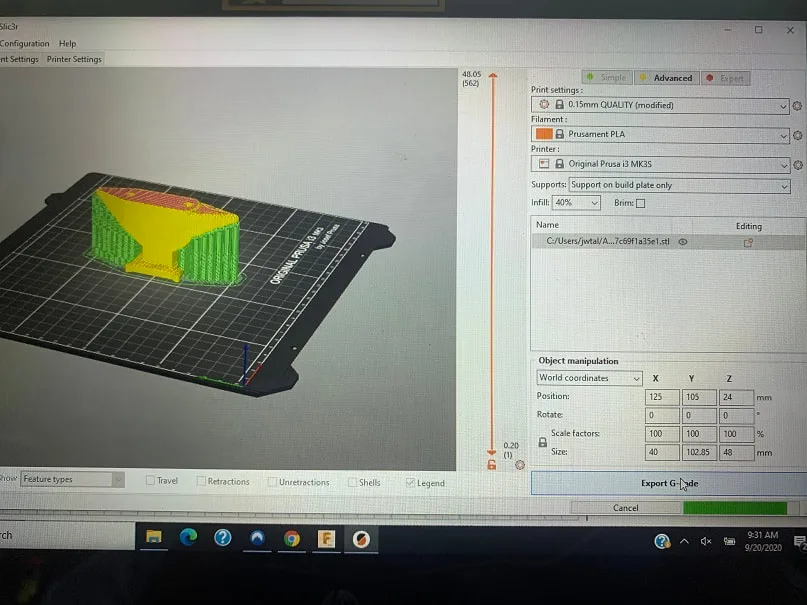This screenshot has width=807, height=605.
Task: Open the Feature types view dropdown
Action: click(72, 479)
